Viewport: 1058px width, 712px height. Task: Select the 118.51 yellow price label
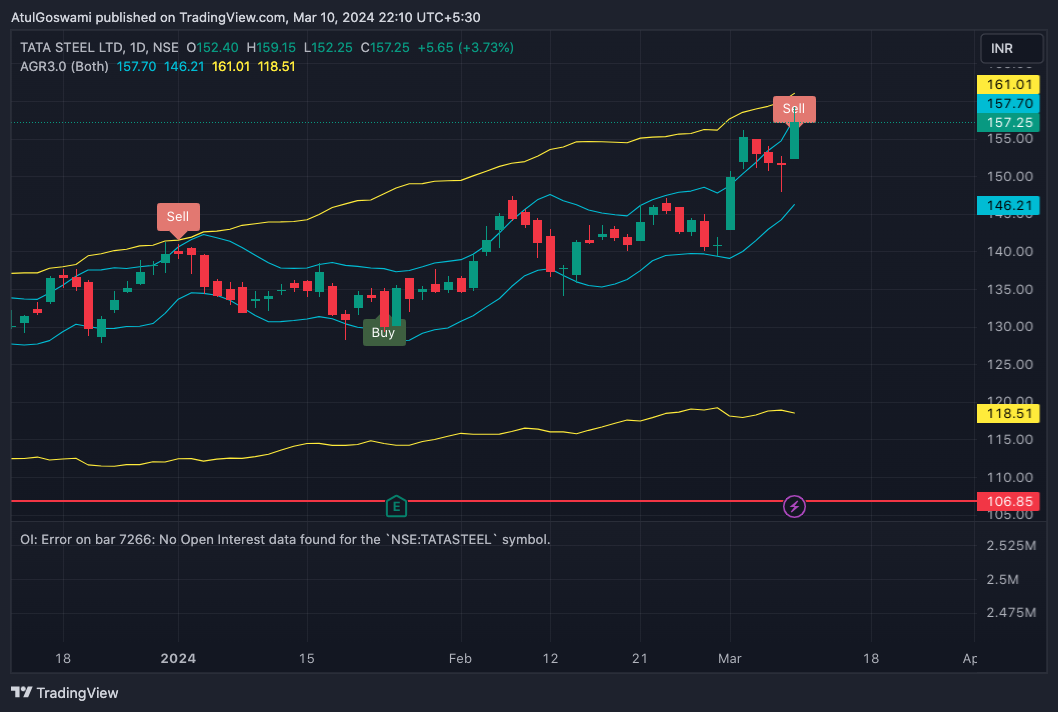pos(1009,413)
